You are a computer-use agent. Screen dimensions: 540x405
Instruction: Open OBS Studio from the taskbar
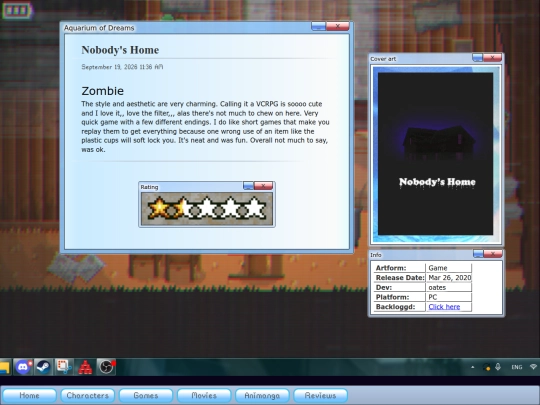pos(106,367)
